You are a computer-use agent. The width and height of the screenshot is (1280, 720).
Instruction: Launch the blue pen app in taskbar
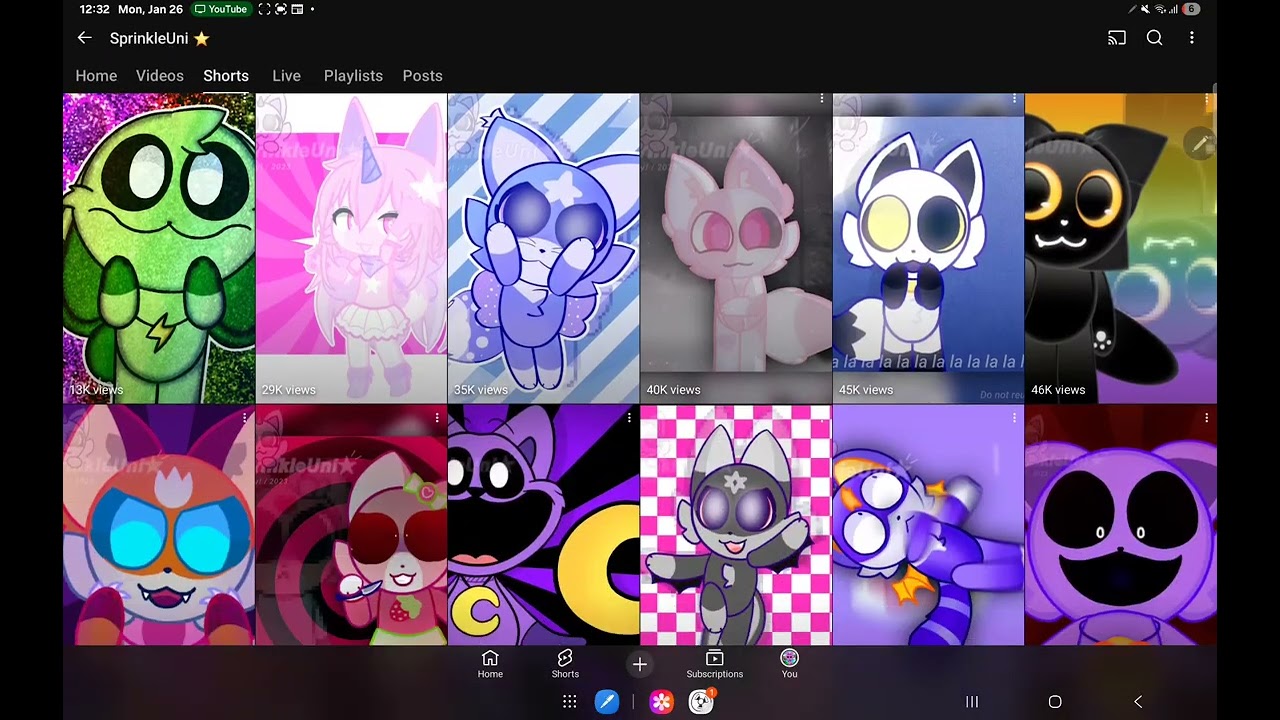pos(607,702)
